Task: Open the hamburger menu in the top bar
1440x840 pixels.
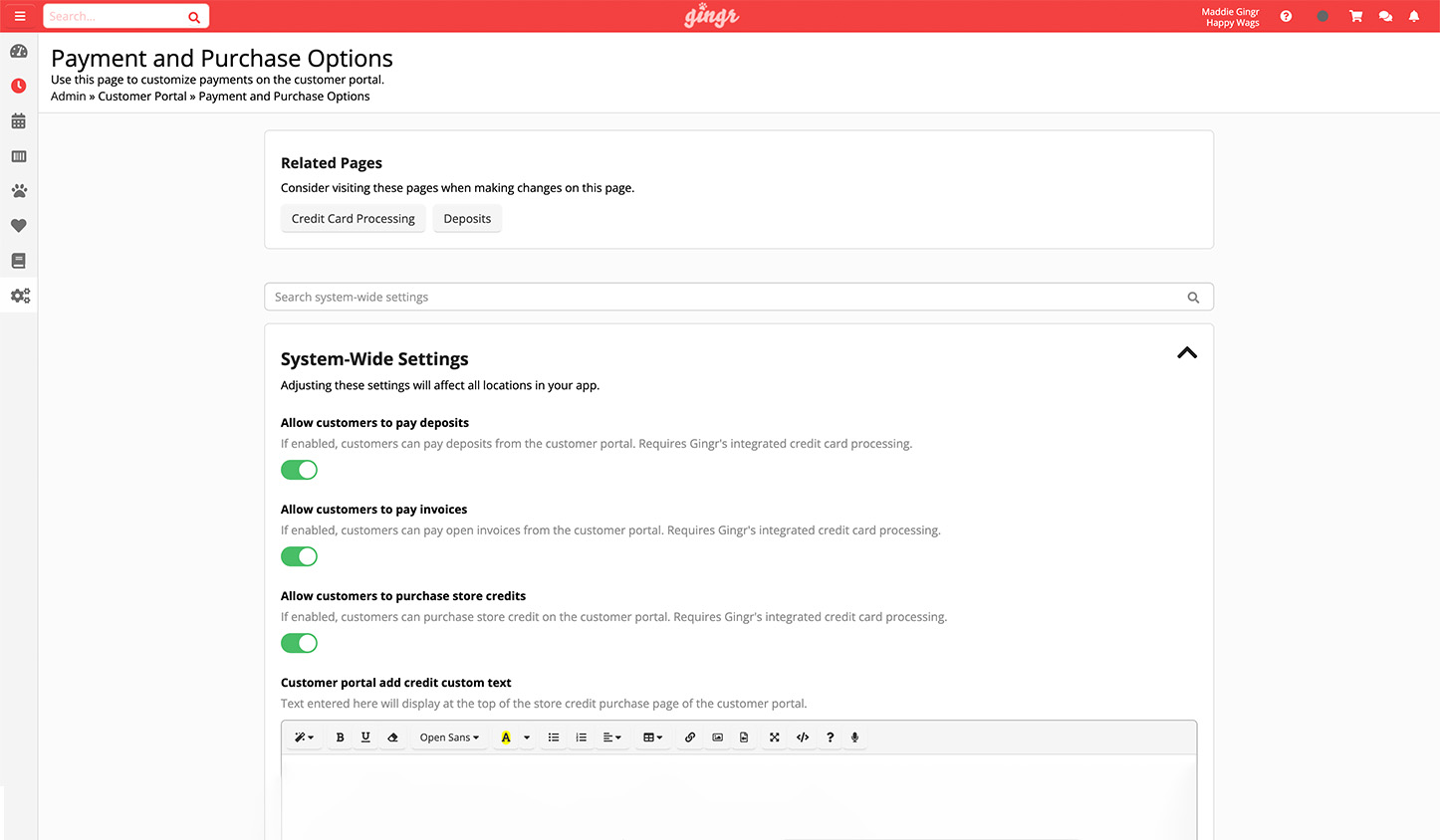Action: pos(20,17)
